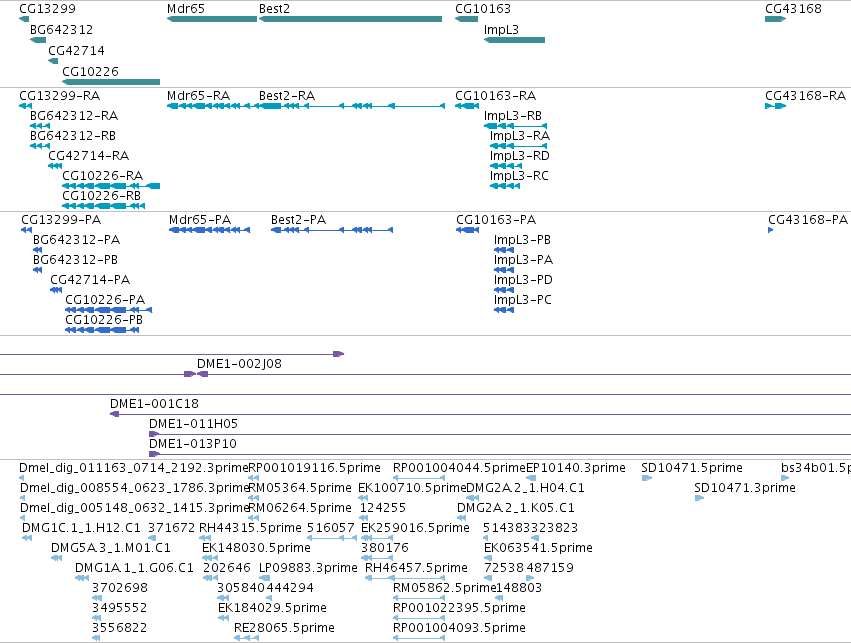
Task: Select protein ImpL3-PD label
Action: point(523,280)
